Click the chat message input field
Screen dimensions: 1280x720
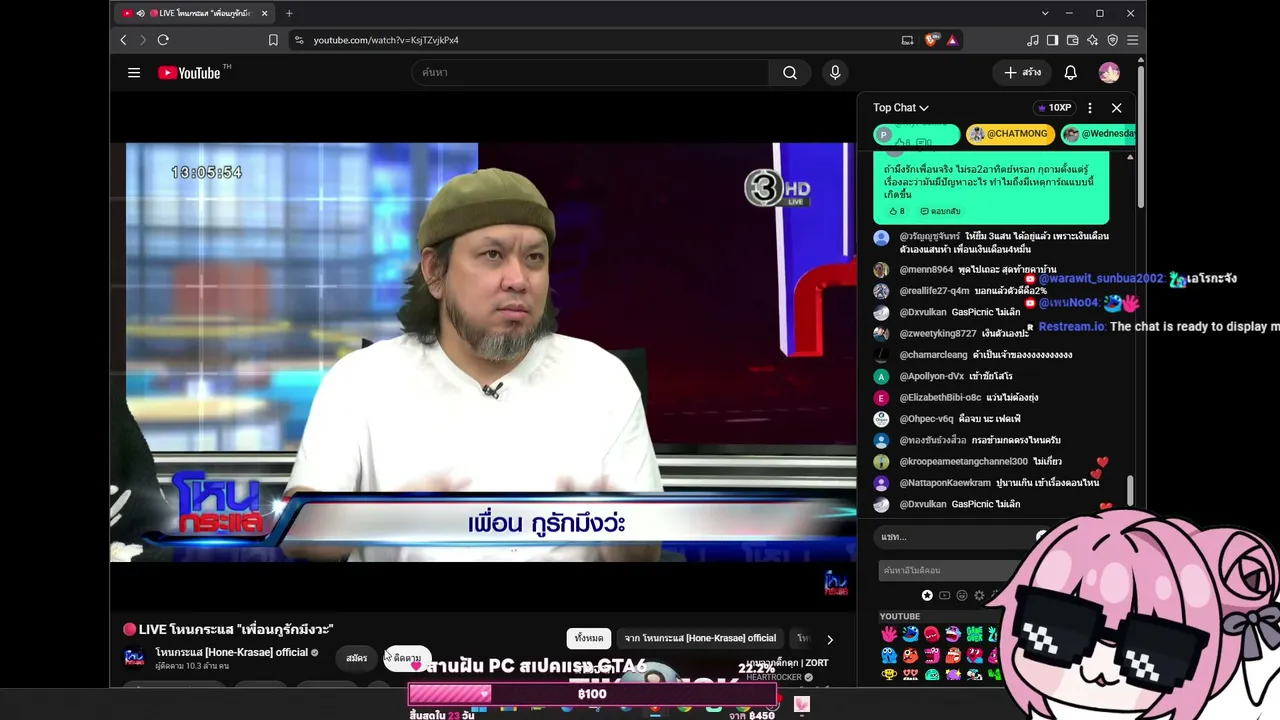point(953,537)
